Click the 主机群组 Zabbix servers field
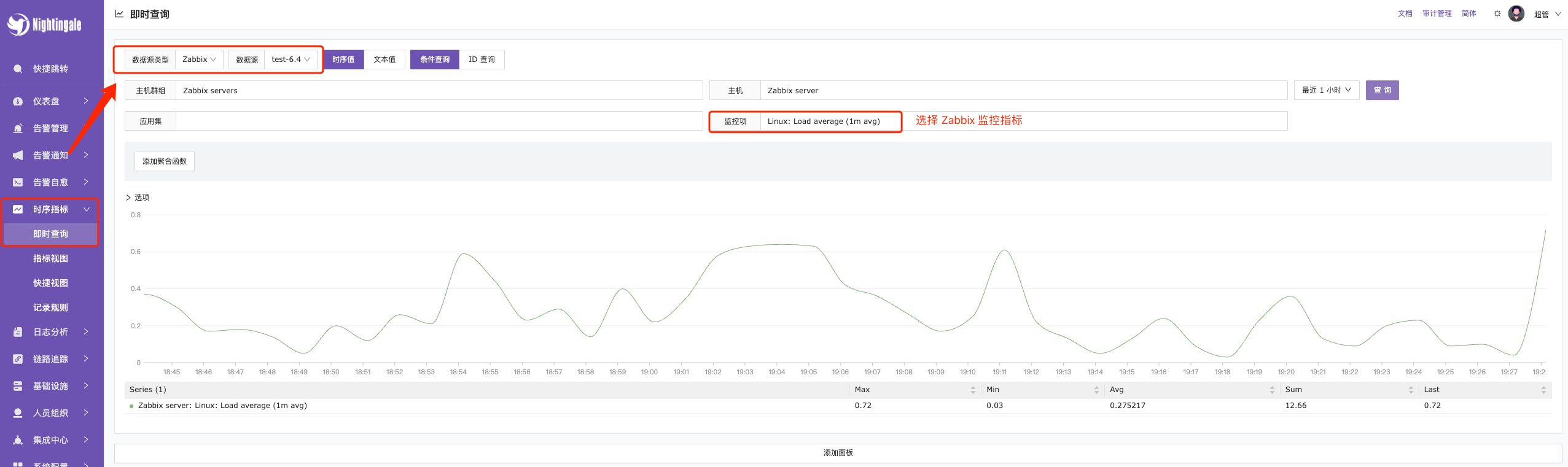The image size is (1568, 467). (439, 90)
